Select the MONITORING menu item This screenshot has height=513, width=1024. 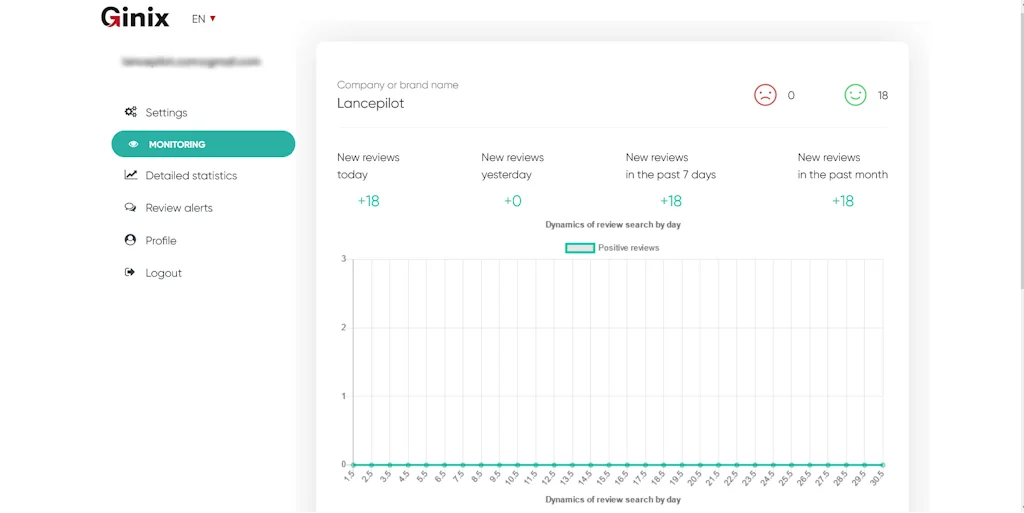click(203, 144)
